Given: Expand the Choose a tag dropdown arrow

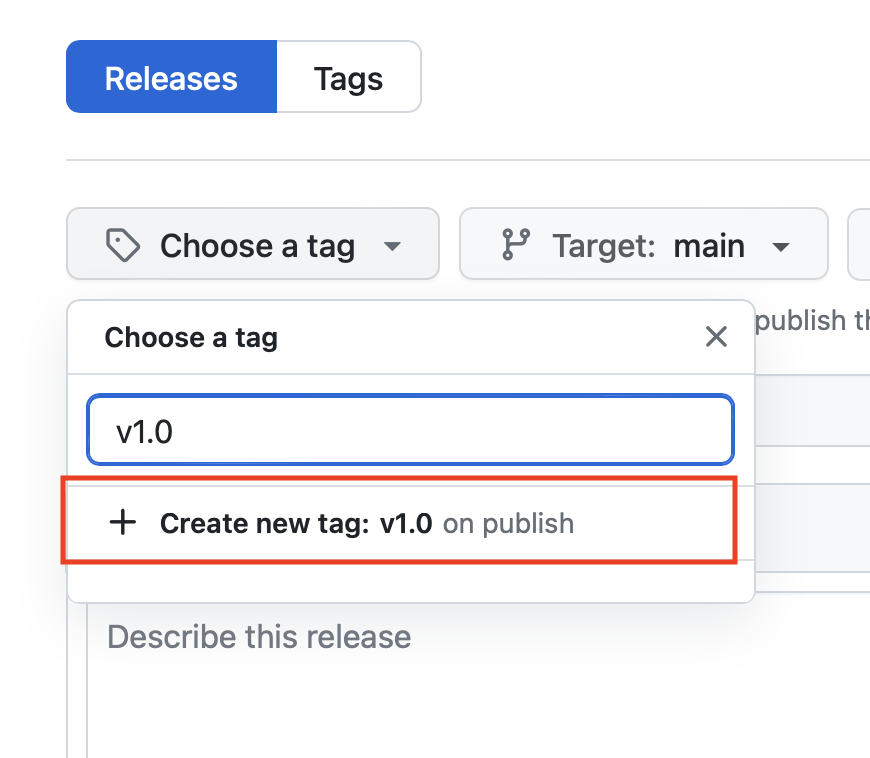Looking at the screenshot, I should (393, 246).
